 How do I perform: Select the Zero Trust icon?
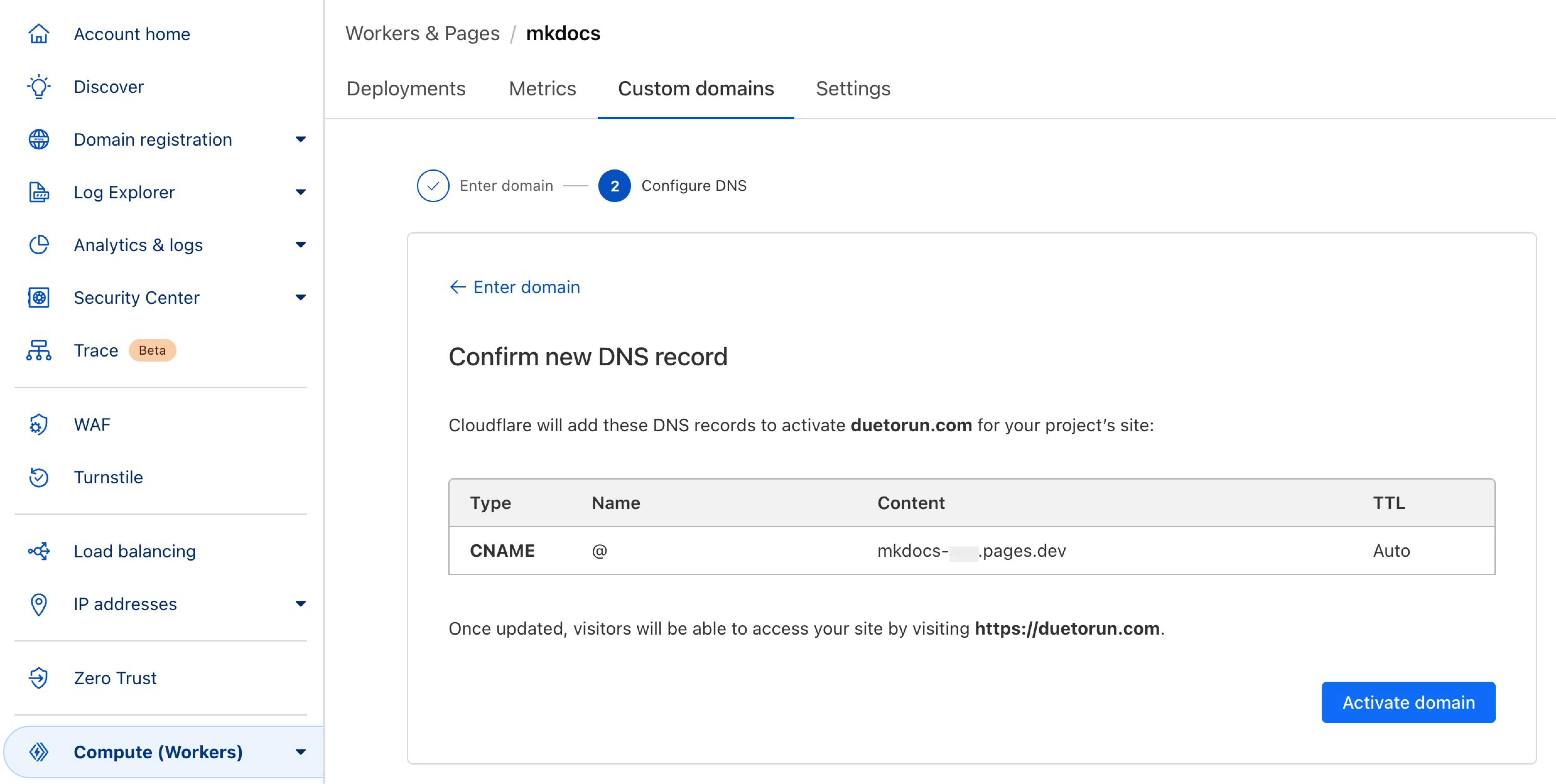[39, 678]
